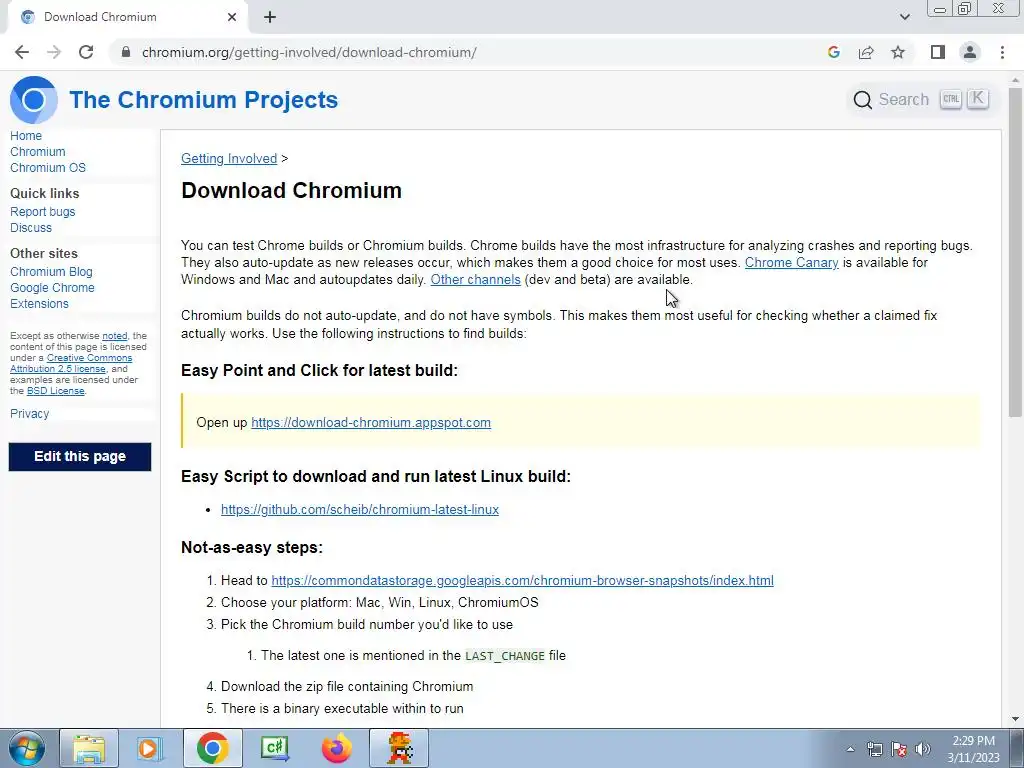Screen dimensions: 1024x768
Task: Open the browser side panel icon
Action: 938,52
